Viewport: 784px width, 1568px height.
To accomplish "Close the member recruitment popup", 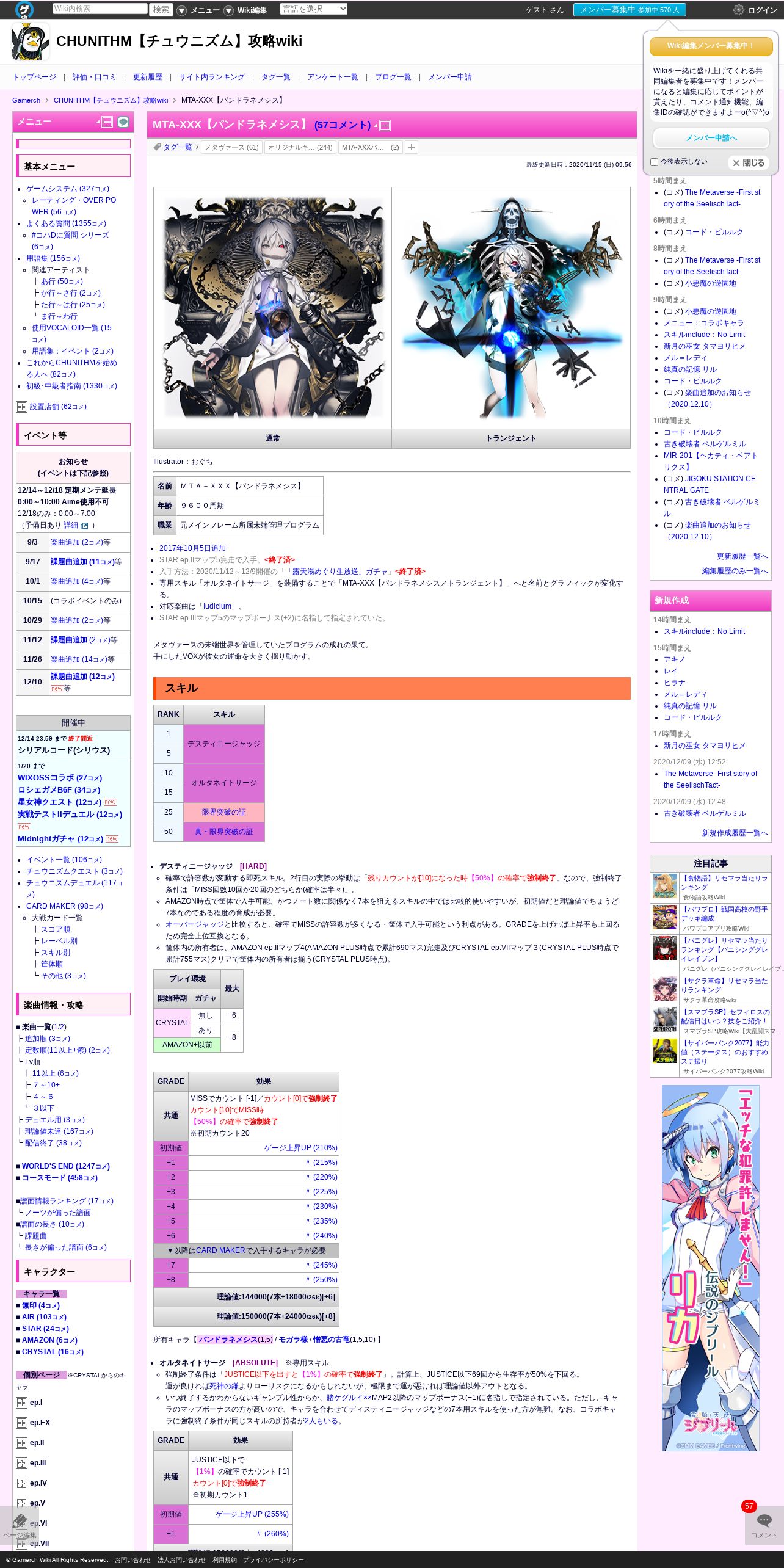I will click(x=749, y=163).
